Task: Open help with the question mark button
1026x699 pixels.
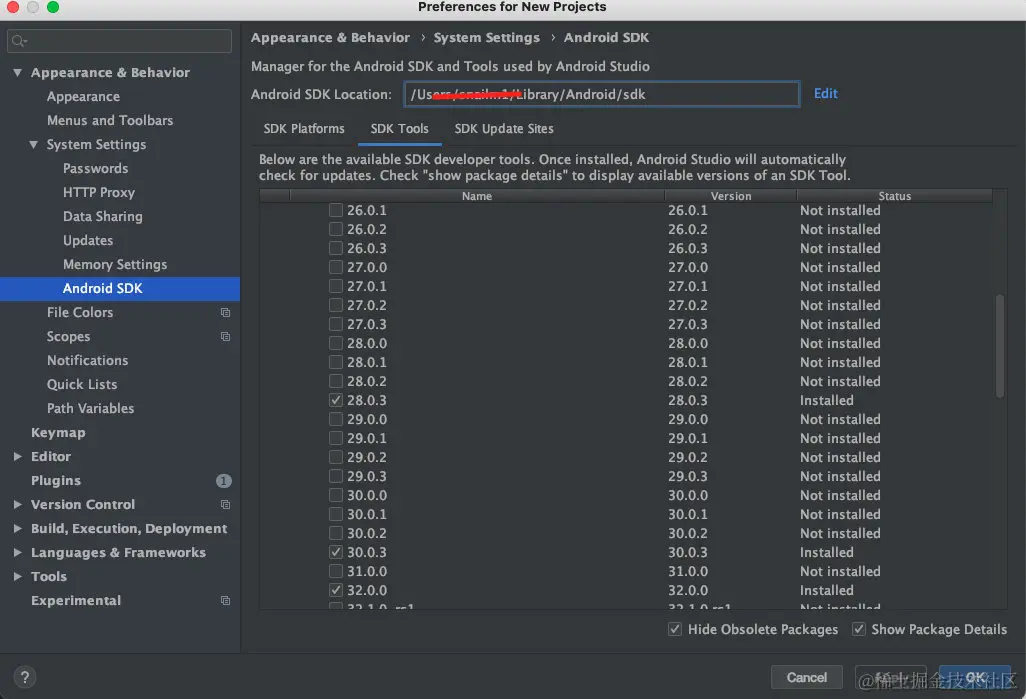Action: pyautogui.click(x=25, y=677)
